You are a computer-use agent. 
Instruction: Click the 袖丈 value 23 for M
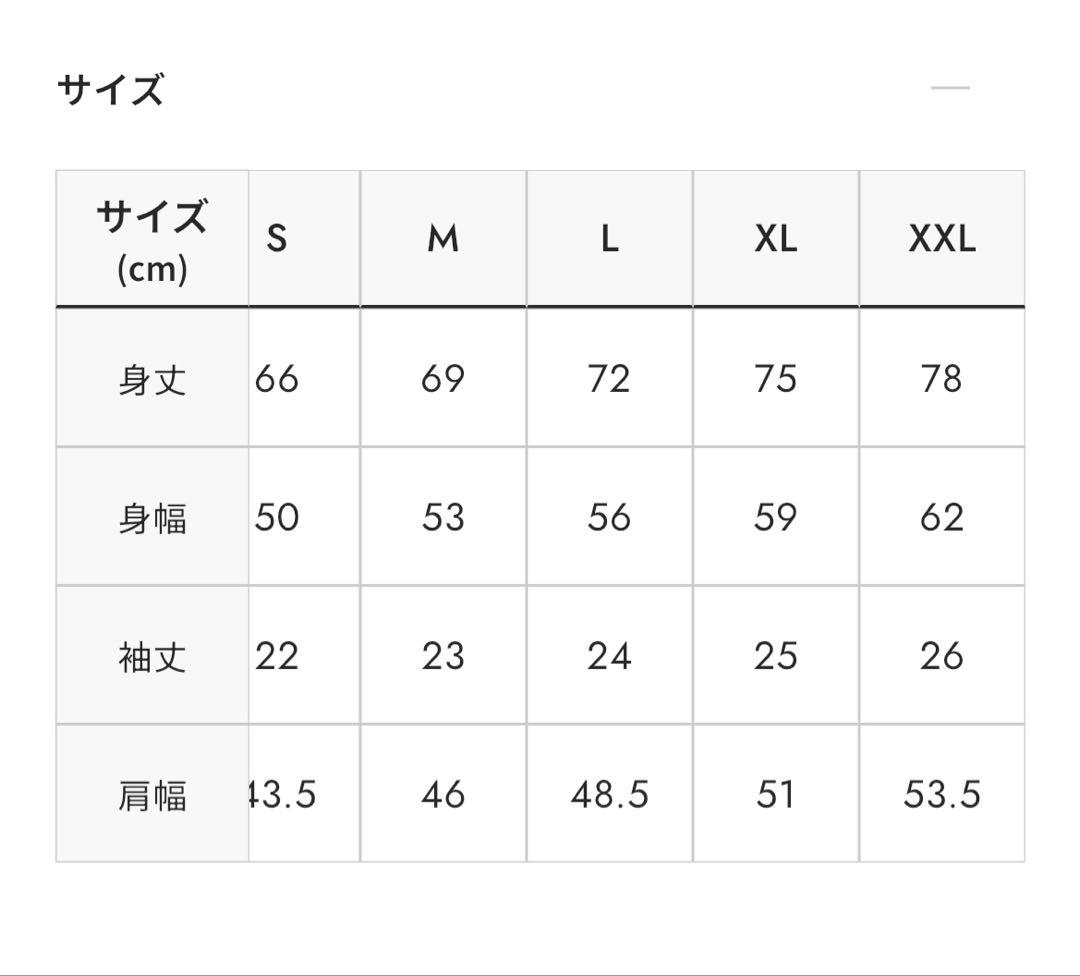(443, 655)
